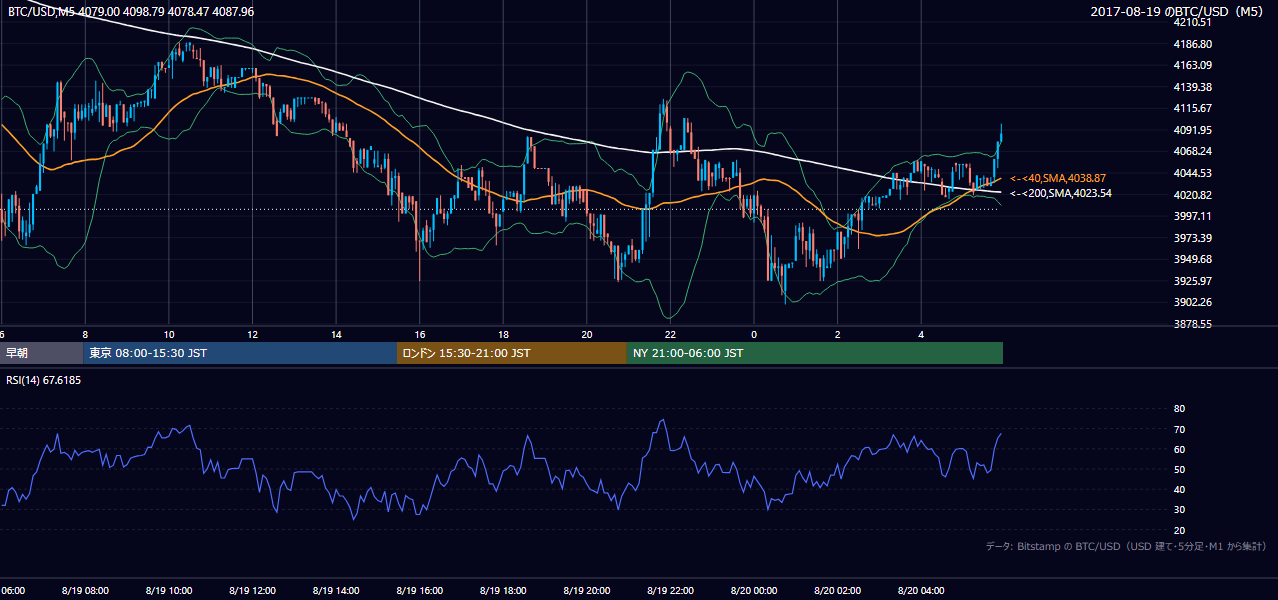The height and width of the screenshot is (600, 1278).
Task: Click the 8/19 22:00 date label
Action: point(670,591)
